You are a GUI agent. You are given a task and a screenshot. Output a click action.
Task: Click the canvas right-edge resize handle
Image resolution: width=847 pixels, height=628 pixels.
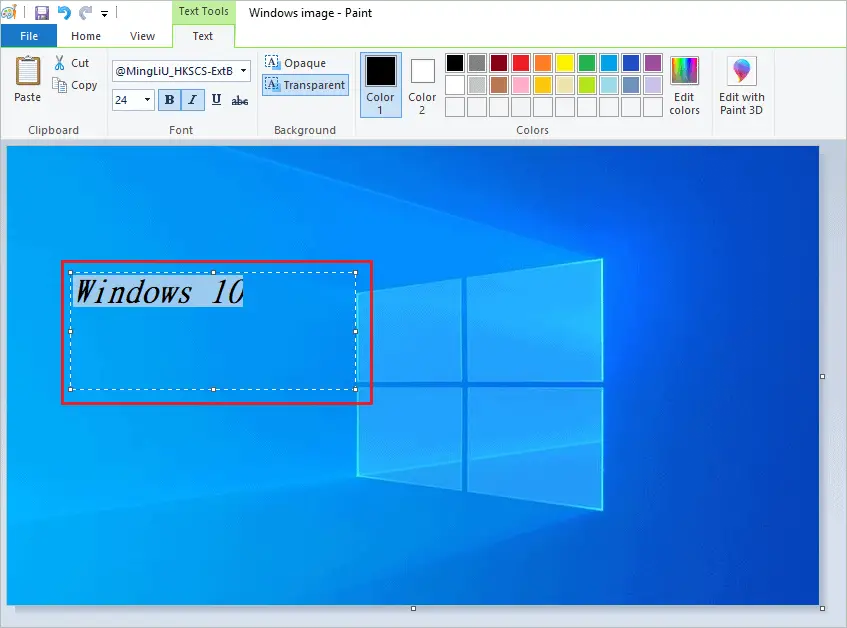pyautogui.click(x=822, y=376)
